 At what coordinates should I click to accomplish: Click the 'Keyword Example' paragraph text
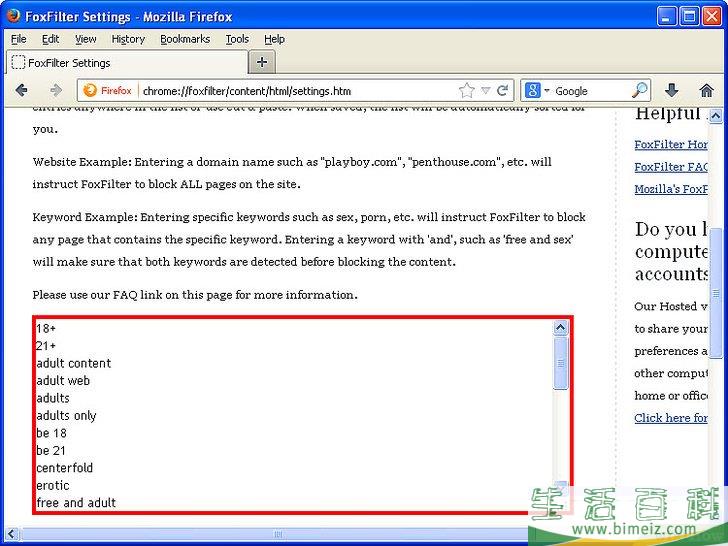coord(309,240)
